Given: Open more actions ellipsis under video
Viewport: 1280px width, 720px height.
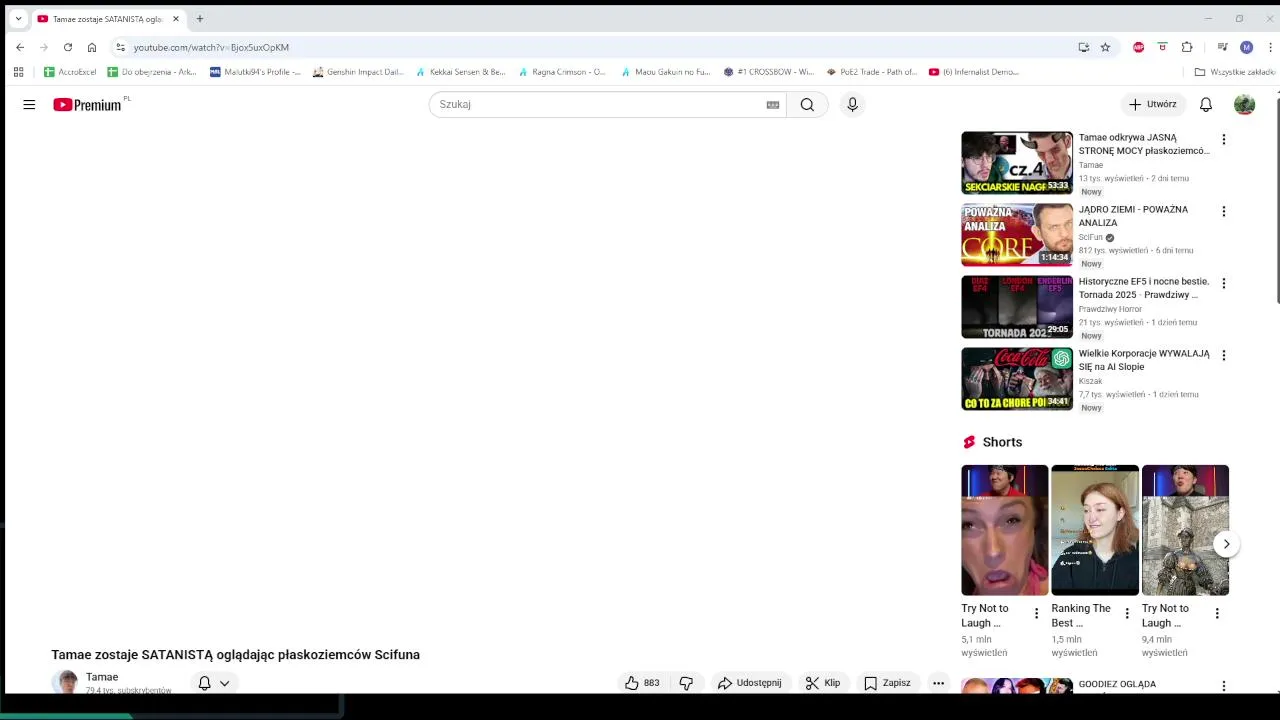Looking at the screenshot, I should pos(938,683).
